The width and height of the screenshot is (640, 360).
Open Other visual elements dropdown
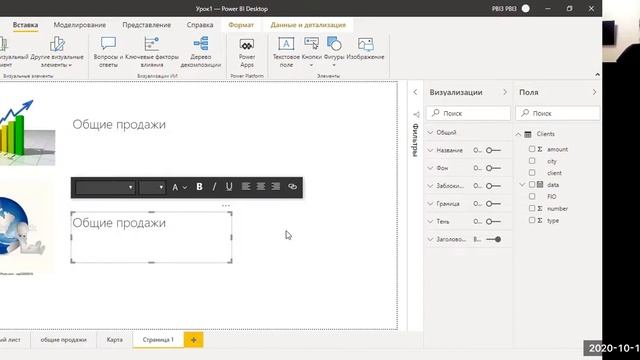[x=57, y=52]
